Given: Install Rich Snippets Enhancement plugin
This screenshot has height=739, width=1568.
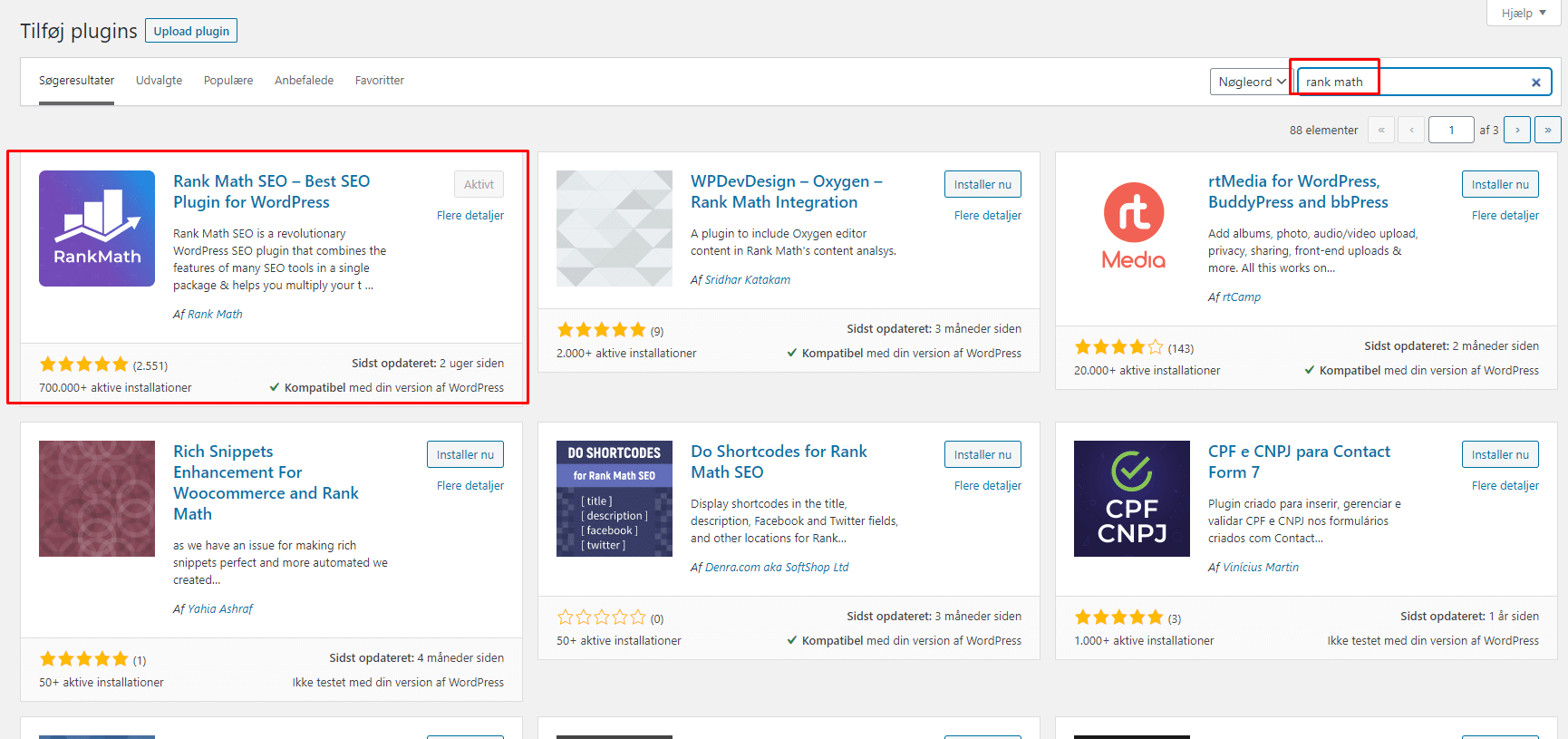Looking at the screenshot, I should [x=465, y=454].
